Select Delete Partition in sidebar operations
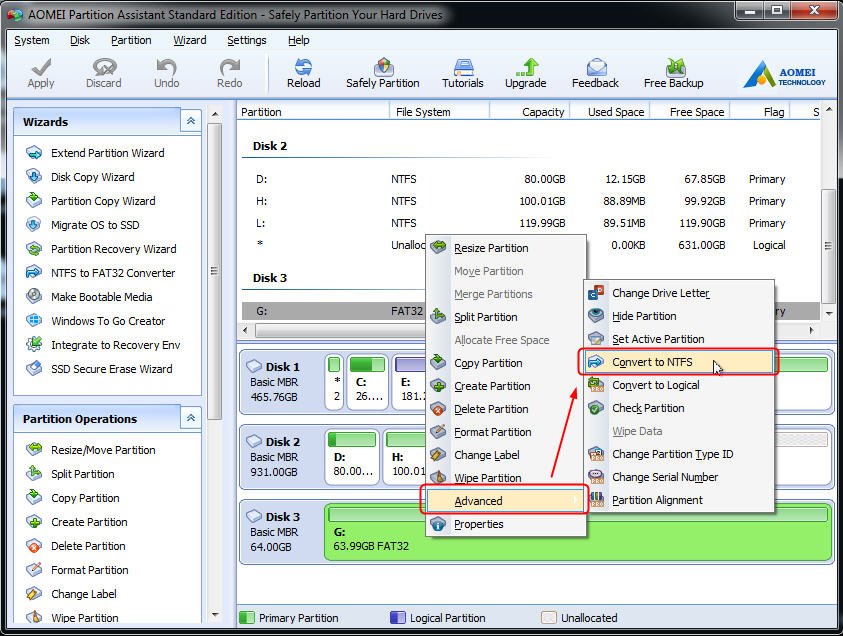Screen dimensions: 843x636 pyautogui.click(x=88, y=546)
